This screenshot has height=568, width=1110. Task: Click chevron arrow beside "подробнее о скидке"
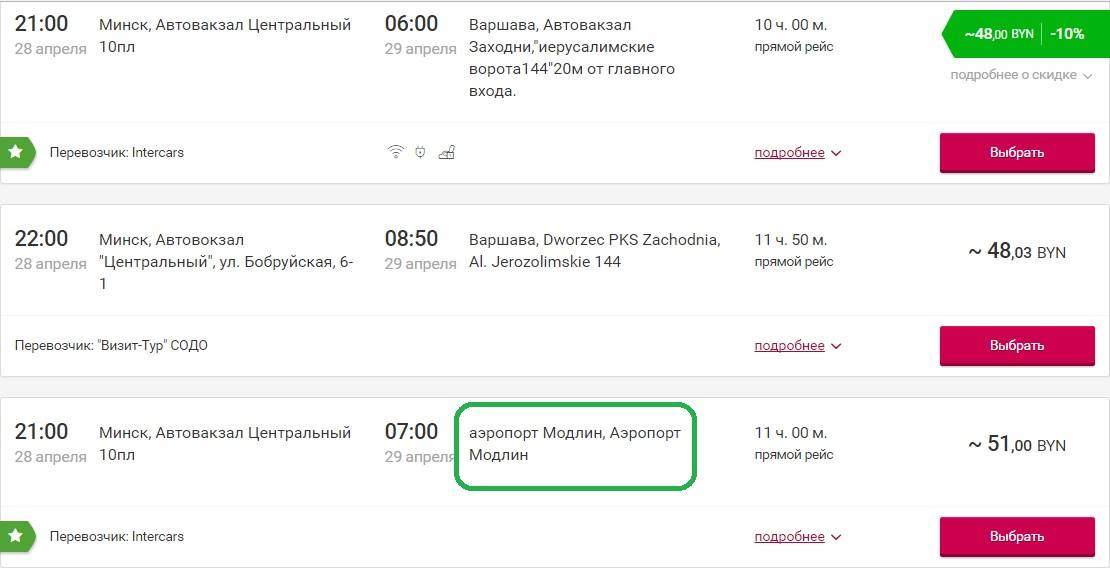1088,76
